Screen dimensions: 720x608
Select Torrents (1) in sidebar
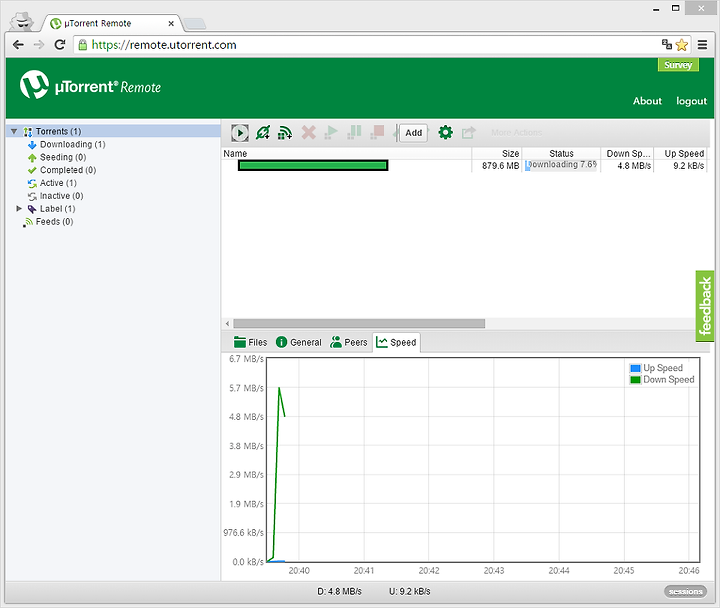[x=58, y=131]
